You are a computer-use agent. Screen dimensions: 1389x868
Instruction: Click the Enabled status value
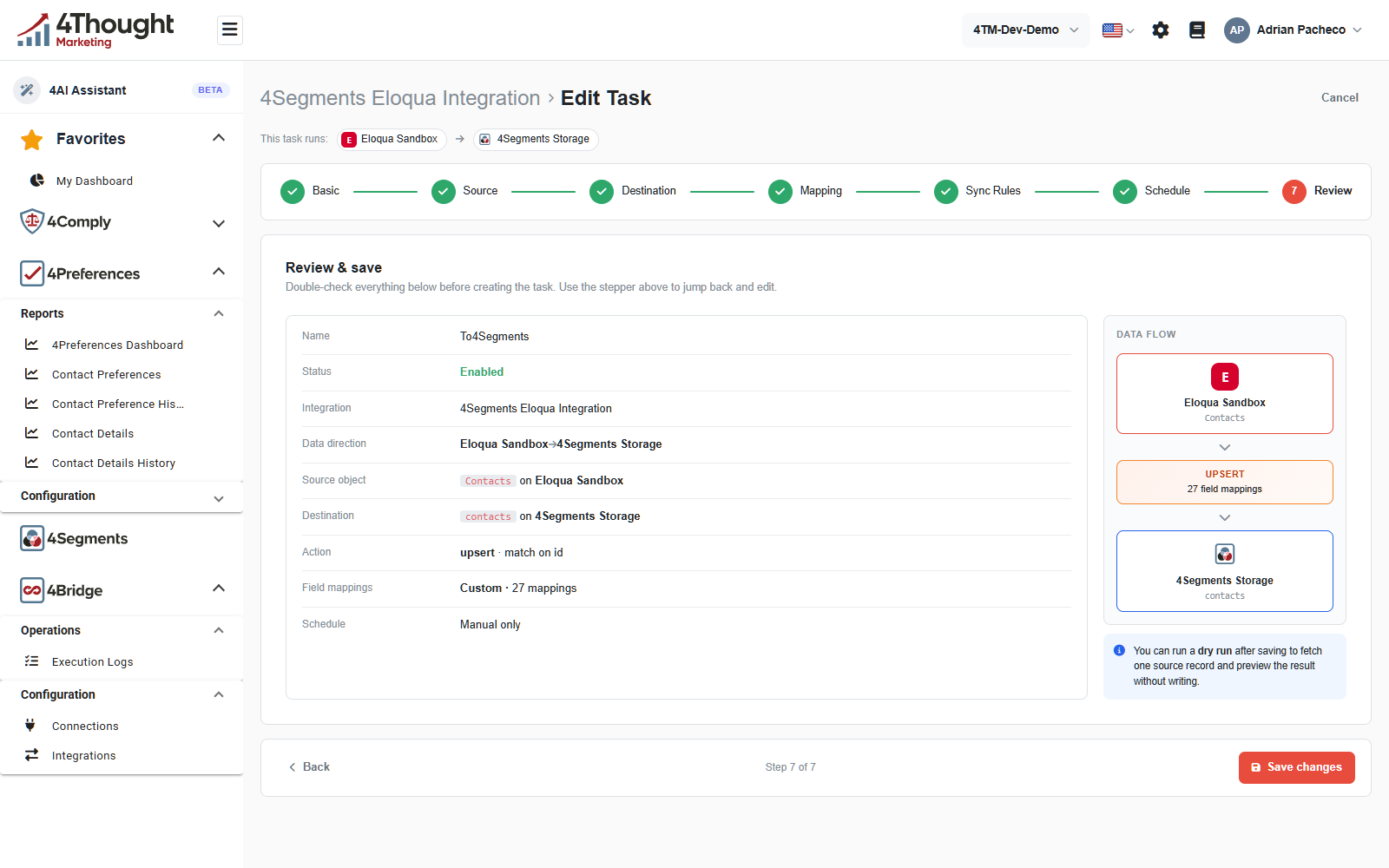tap(482, 372)
